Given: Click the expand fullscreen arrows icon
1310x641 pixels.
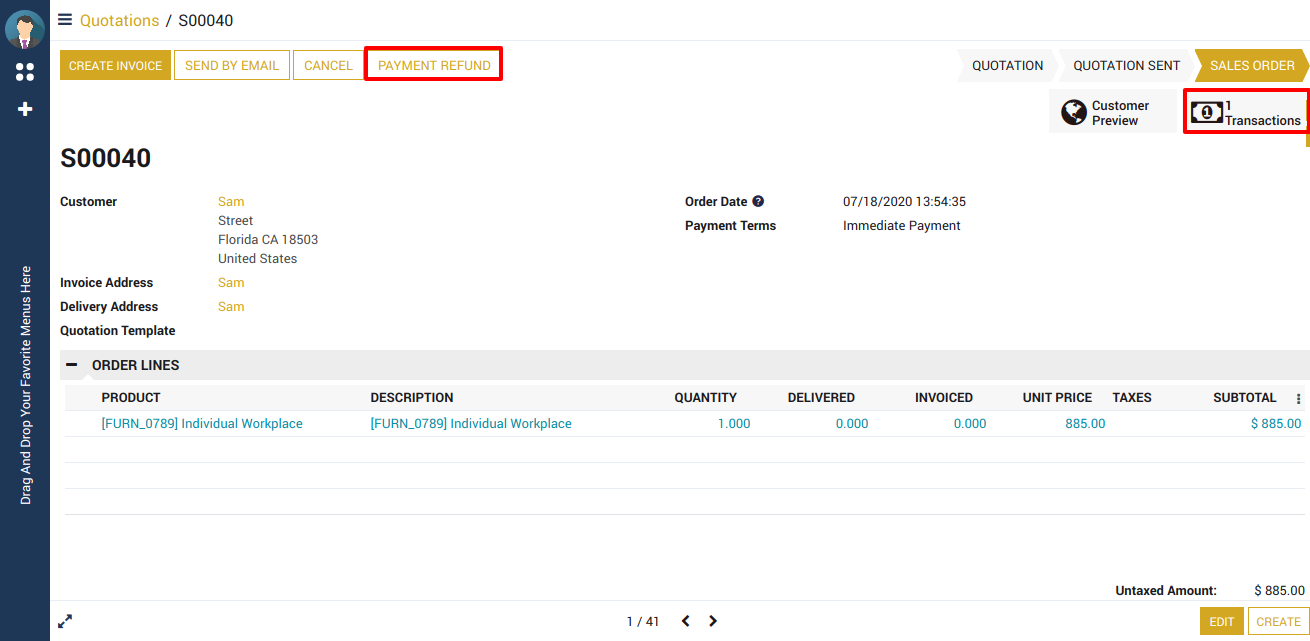Looking at the screenshot, I should pyautogui.click(x=65, y=621).
